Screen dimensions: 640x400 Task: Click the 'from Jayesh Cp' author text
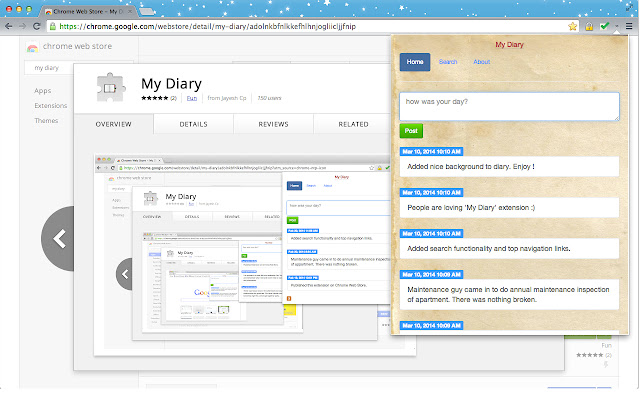click(227, 98)
